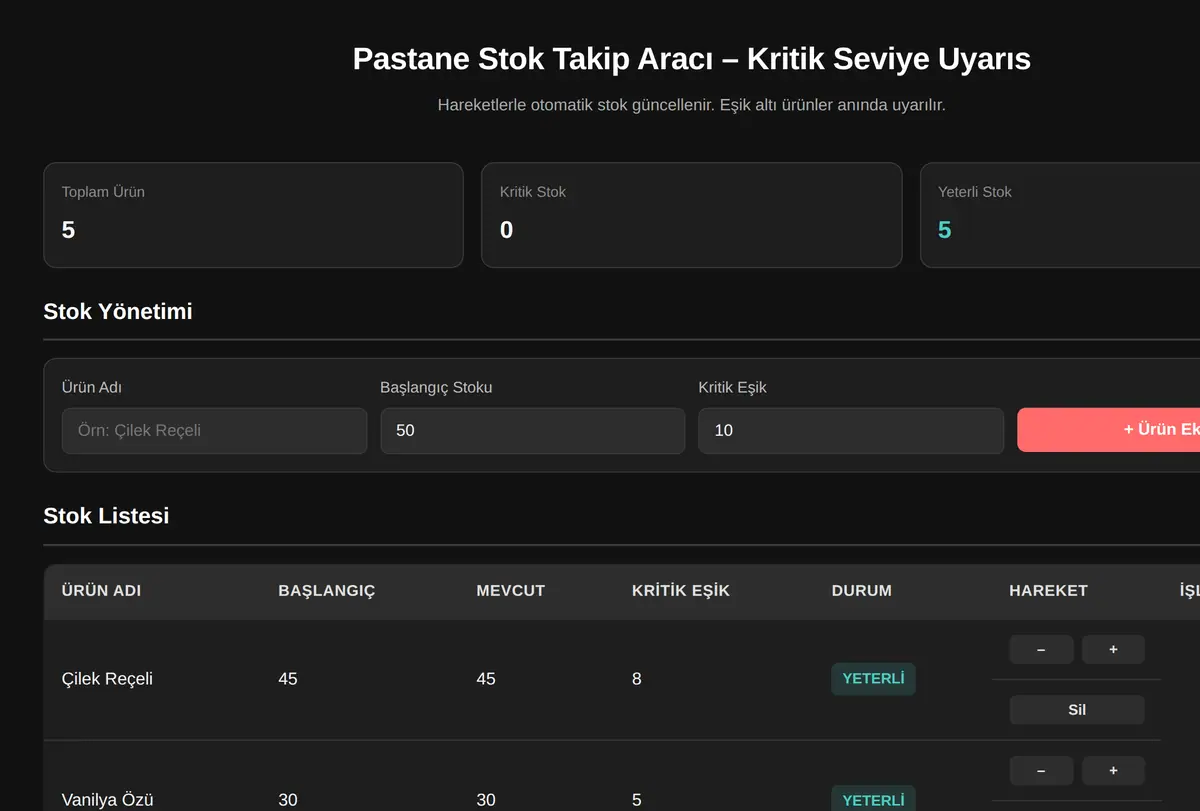This screenshot has height=811, width=1200.
Task: Click the Sil button for Çilek Reçeli
Action: (x=1077, y=710)
